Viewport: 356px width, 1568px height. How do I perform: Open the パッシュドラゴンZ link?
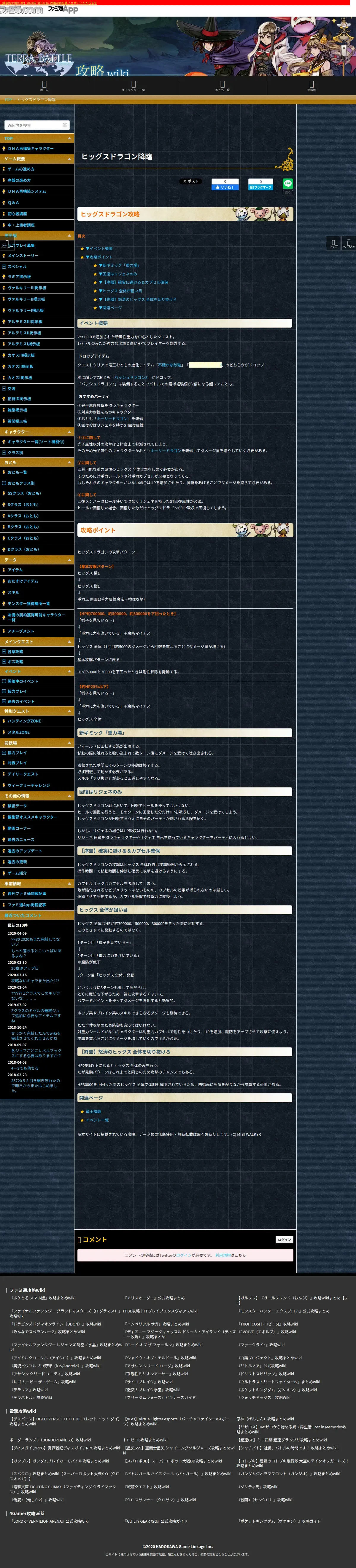pos(131,377)
